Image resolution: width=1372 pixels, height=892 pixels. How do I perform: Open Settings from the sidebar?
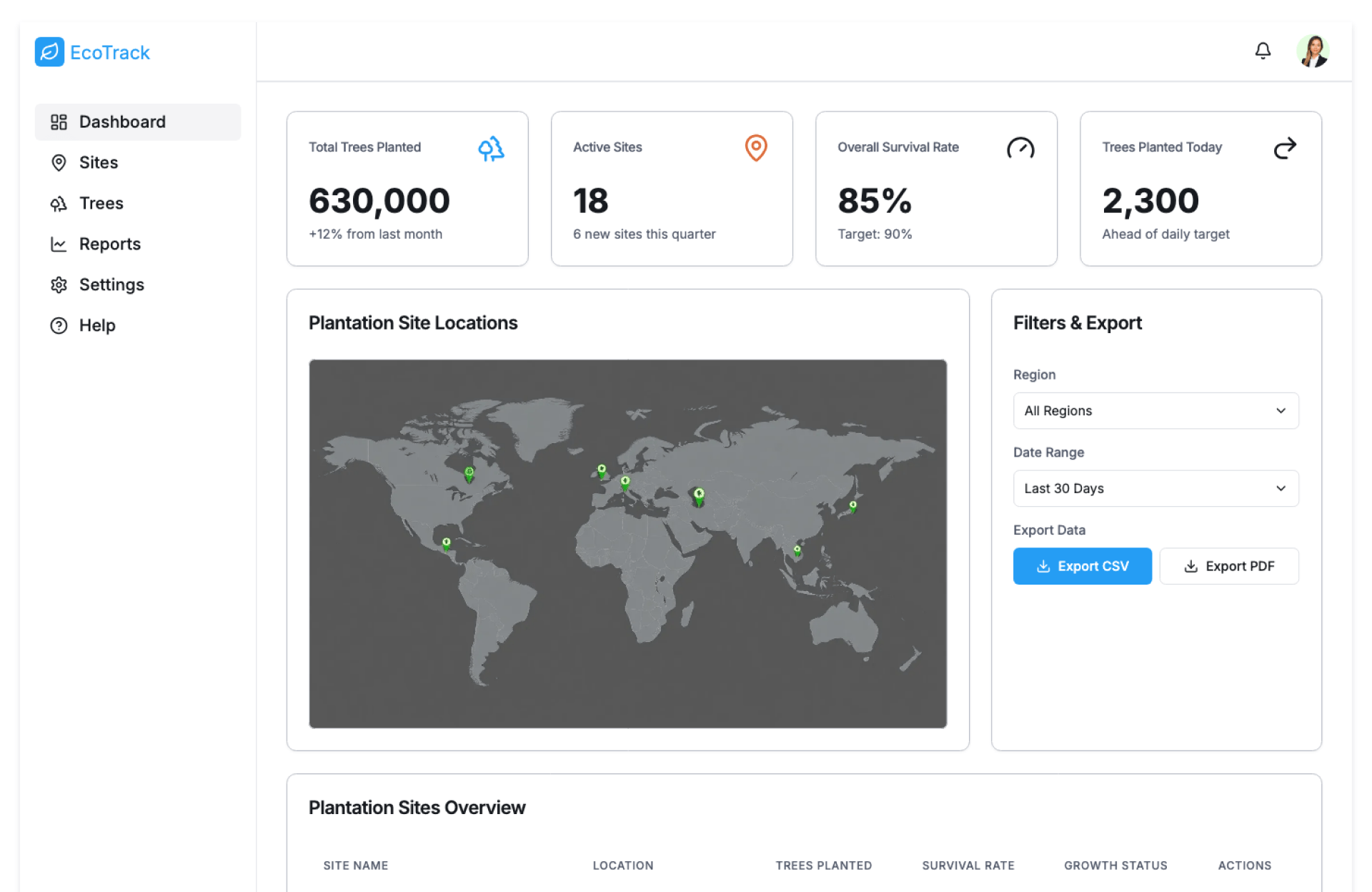(x=111, y=285)
